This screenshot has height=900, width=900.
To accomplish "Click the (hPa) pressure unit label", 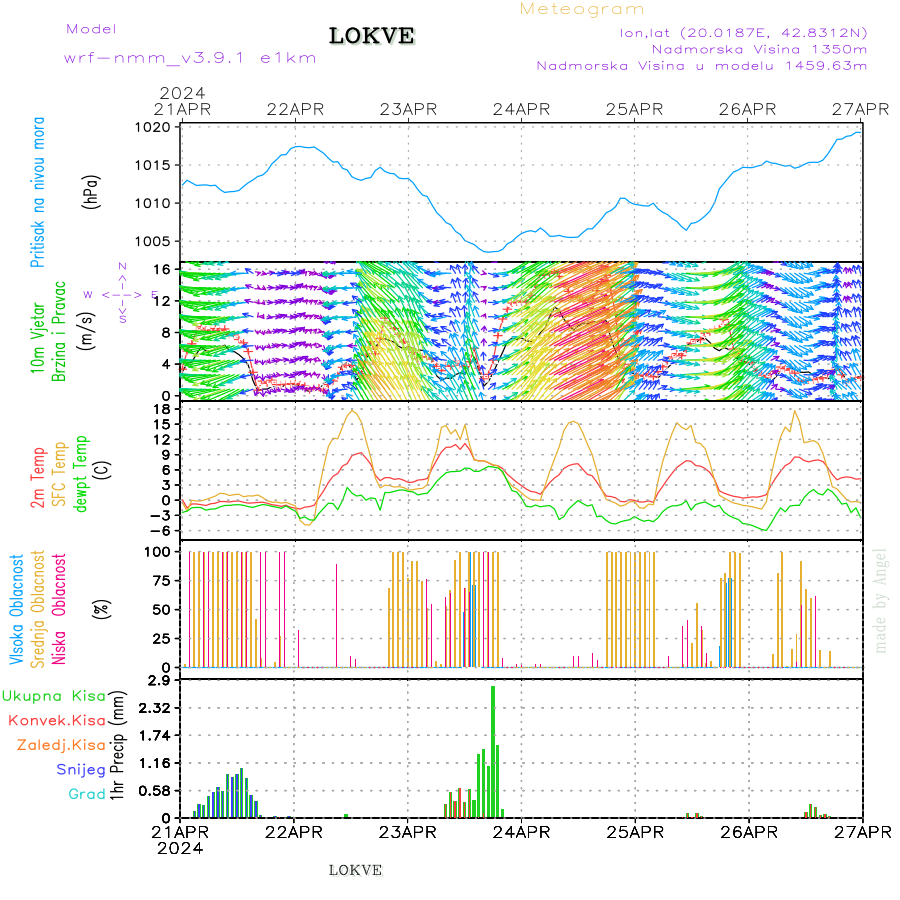I will coord(91,192).
